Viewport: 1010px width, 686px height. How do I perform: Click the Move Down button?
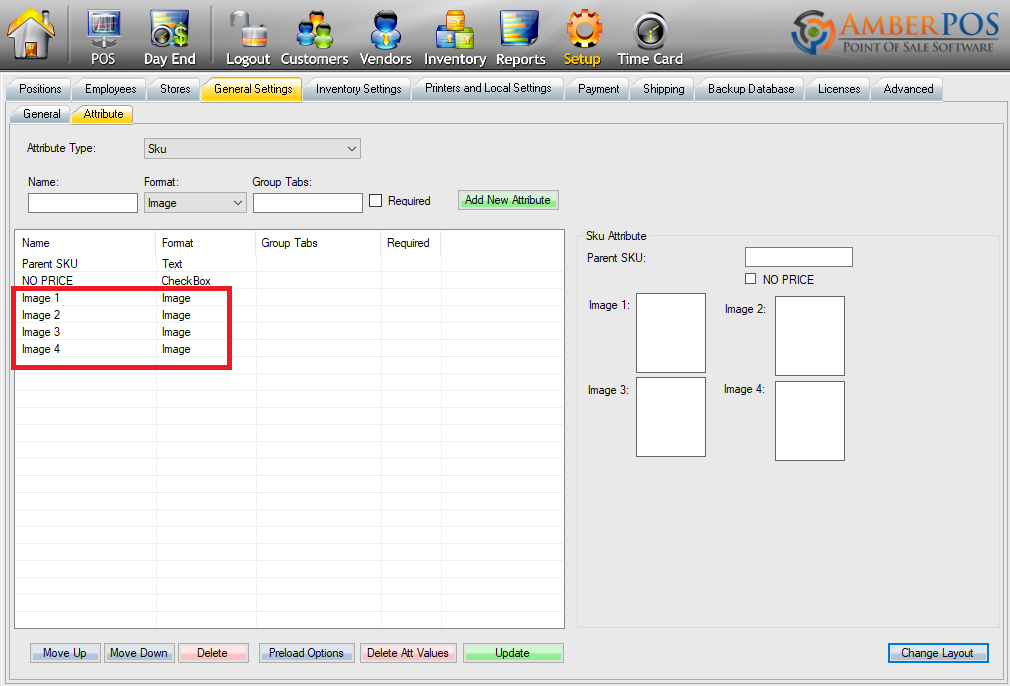click(138, 653)
